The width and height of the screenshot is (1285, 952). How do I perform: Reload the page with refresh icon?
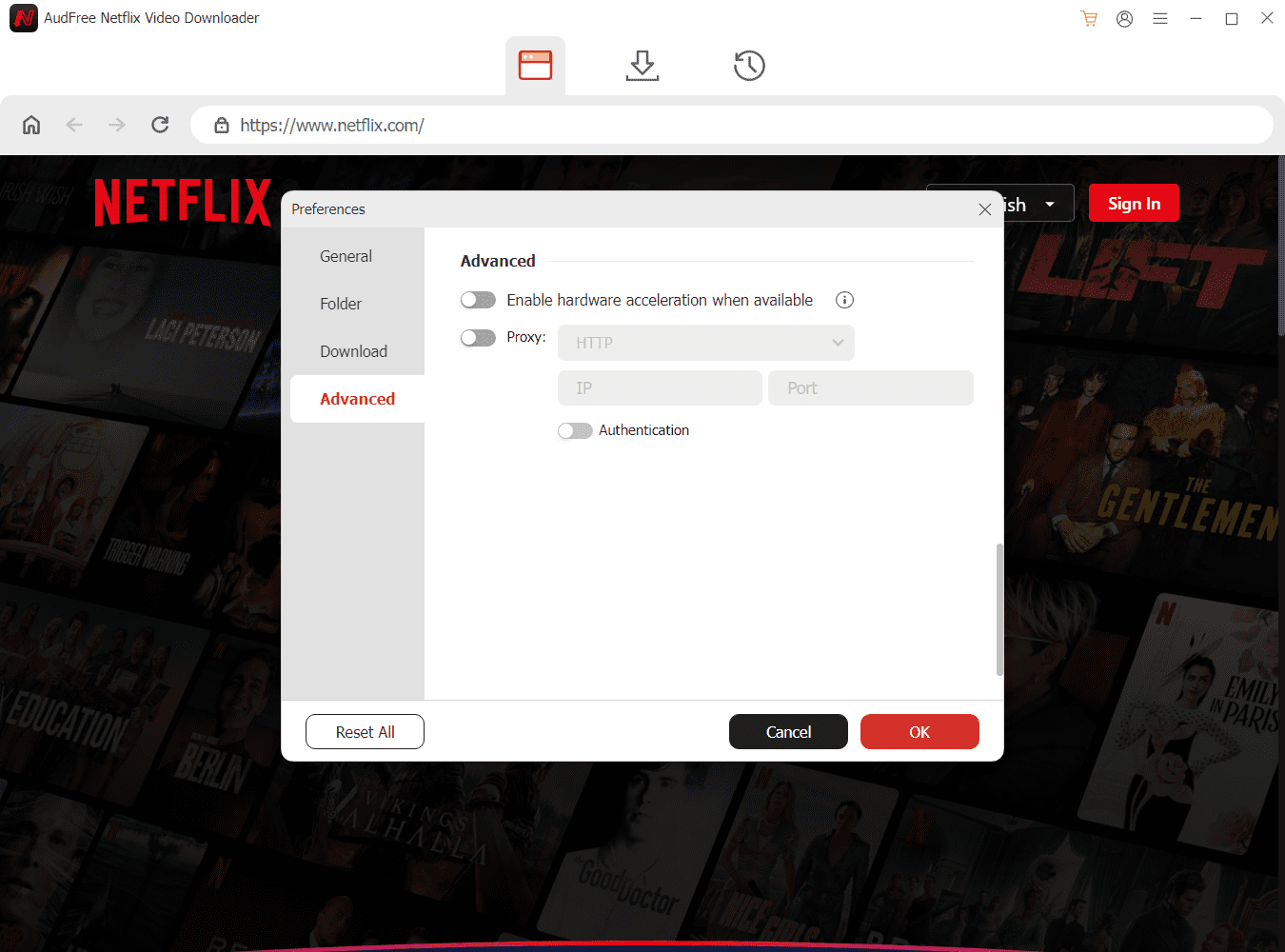coord(160,125)
